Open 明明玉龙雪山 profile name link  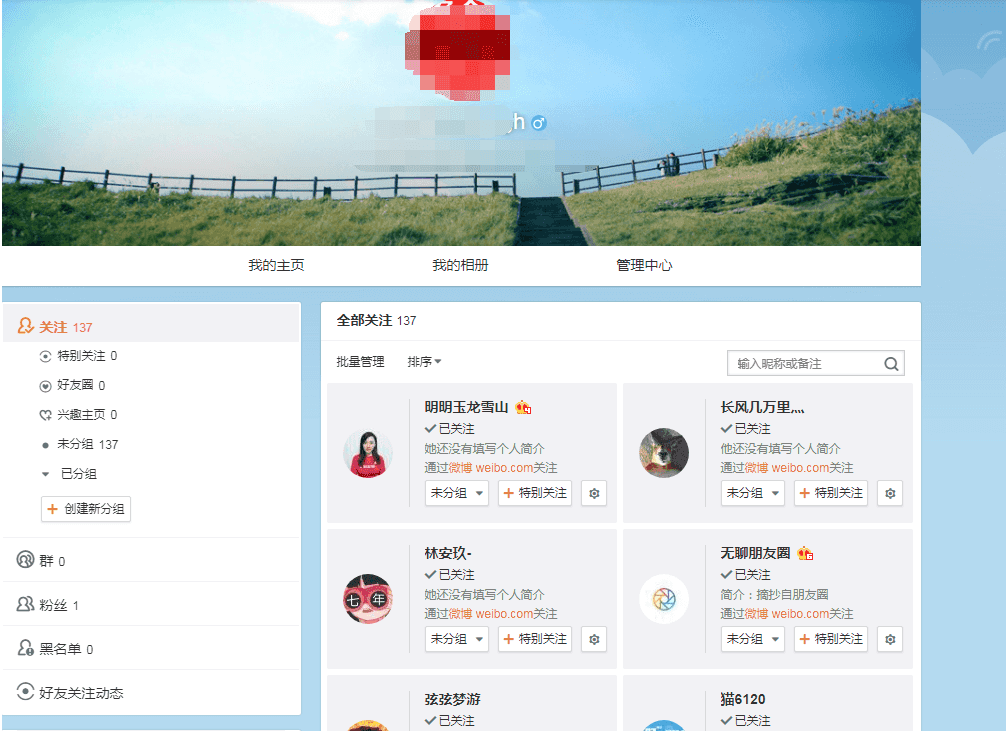point(466,408)
